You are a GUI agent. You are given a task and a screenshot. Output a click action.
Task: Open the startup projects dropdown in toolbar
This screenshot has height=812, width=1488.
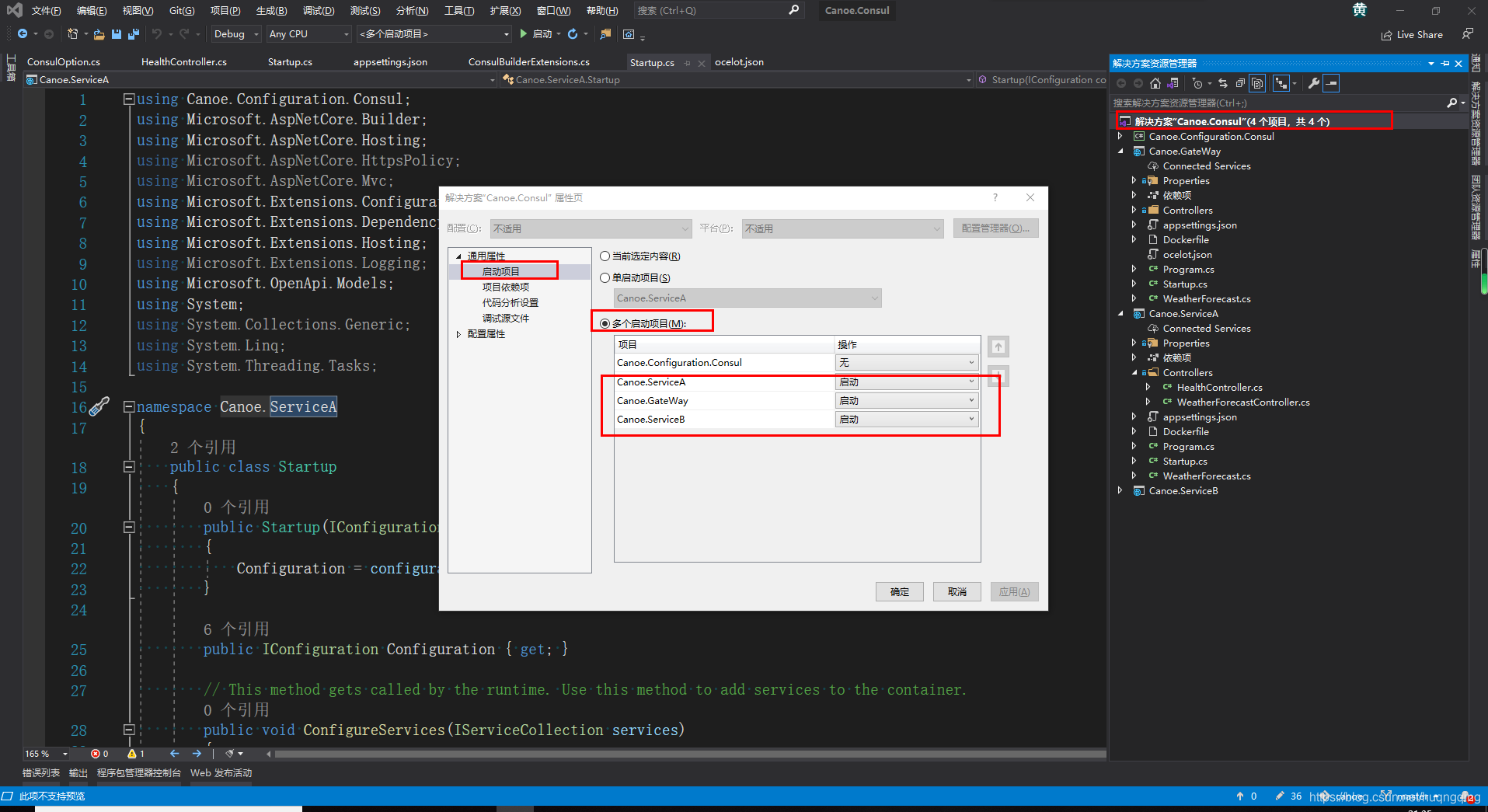pos(434,34)
